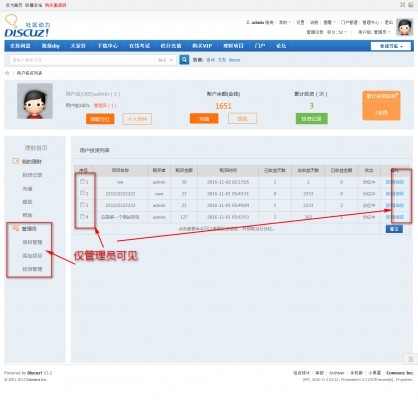Open the 购买VIP nav tab
Viewport: 418px width, 400px height.
202,46
